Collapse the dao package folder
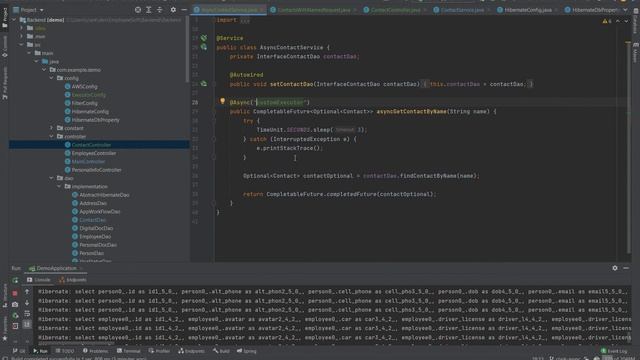This screenshot has width=640, height=360. coord(51,178)
